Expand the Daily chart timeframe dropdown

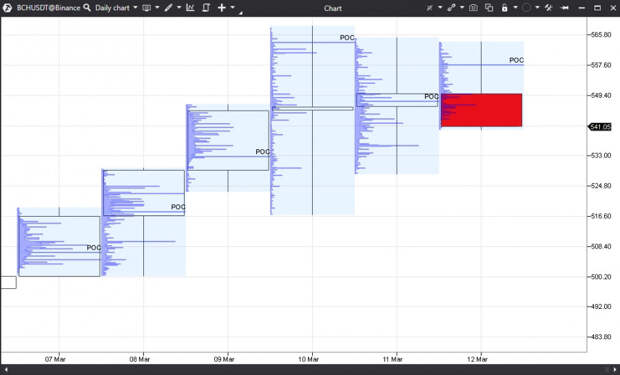135,8
